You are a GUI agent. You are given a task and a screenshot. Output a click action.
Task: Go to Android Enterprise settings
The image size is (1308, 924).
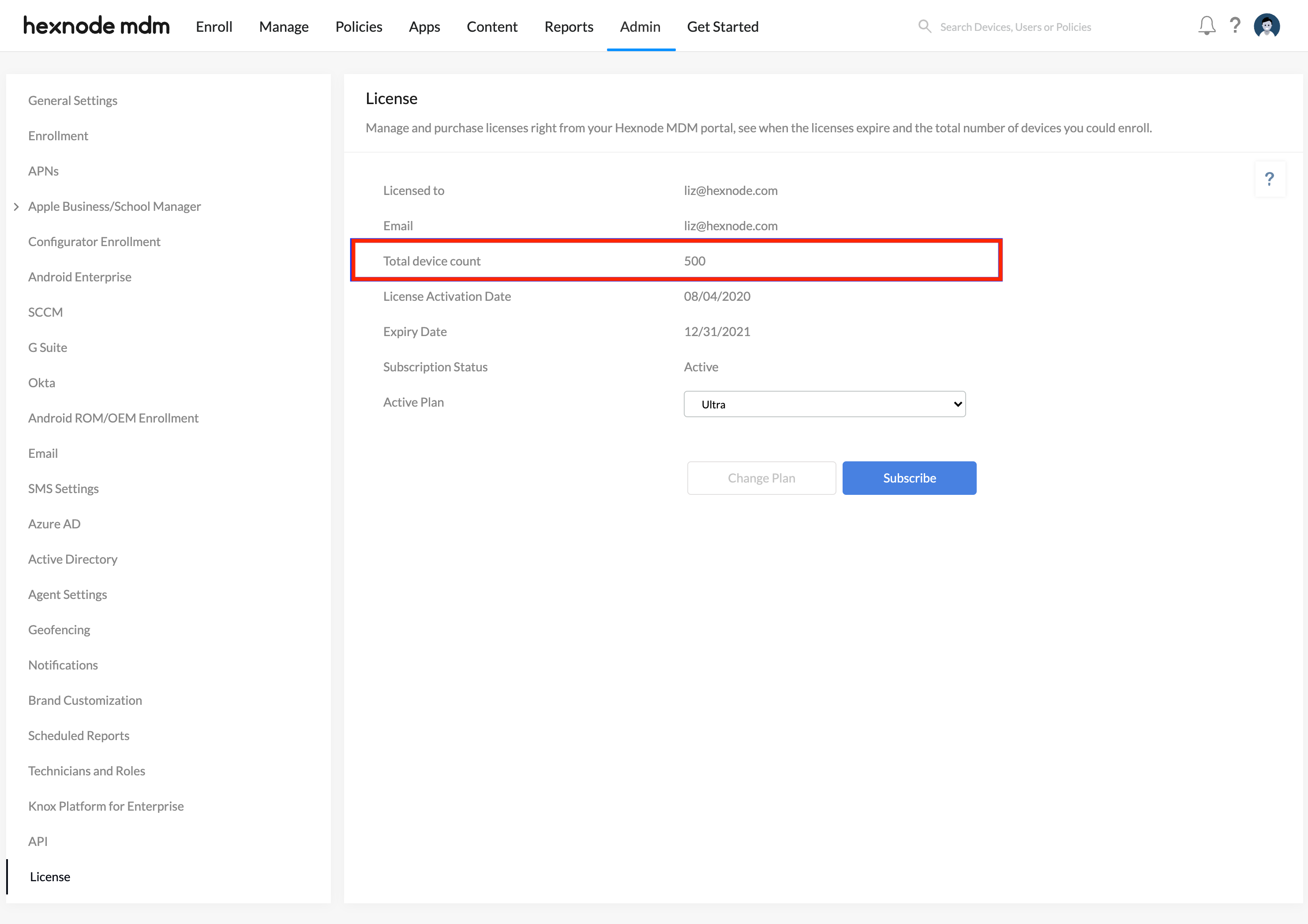(80, 277)
